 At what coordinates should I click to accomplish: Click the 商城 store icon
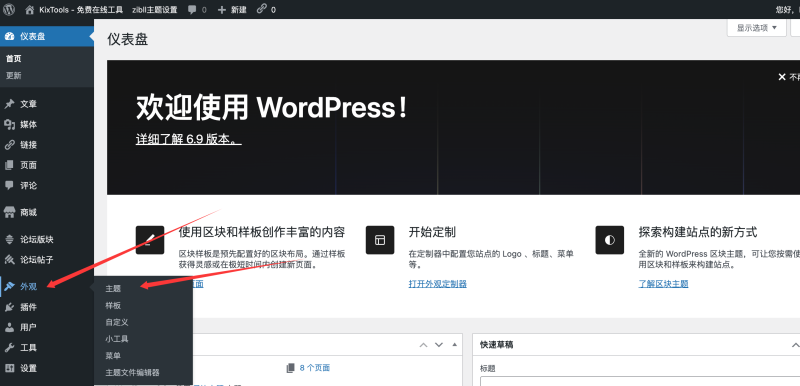click(9, 212)
